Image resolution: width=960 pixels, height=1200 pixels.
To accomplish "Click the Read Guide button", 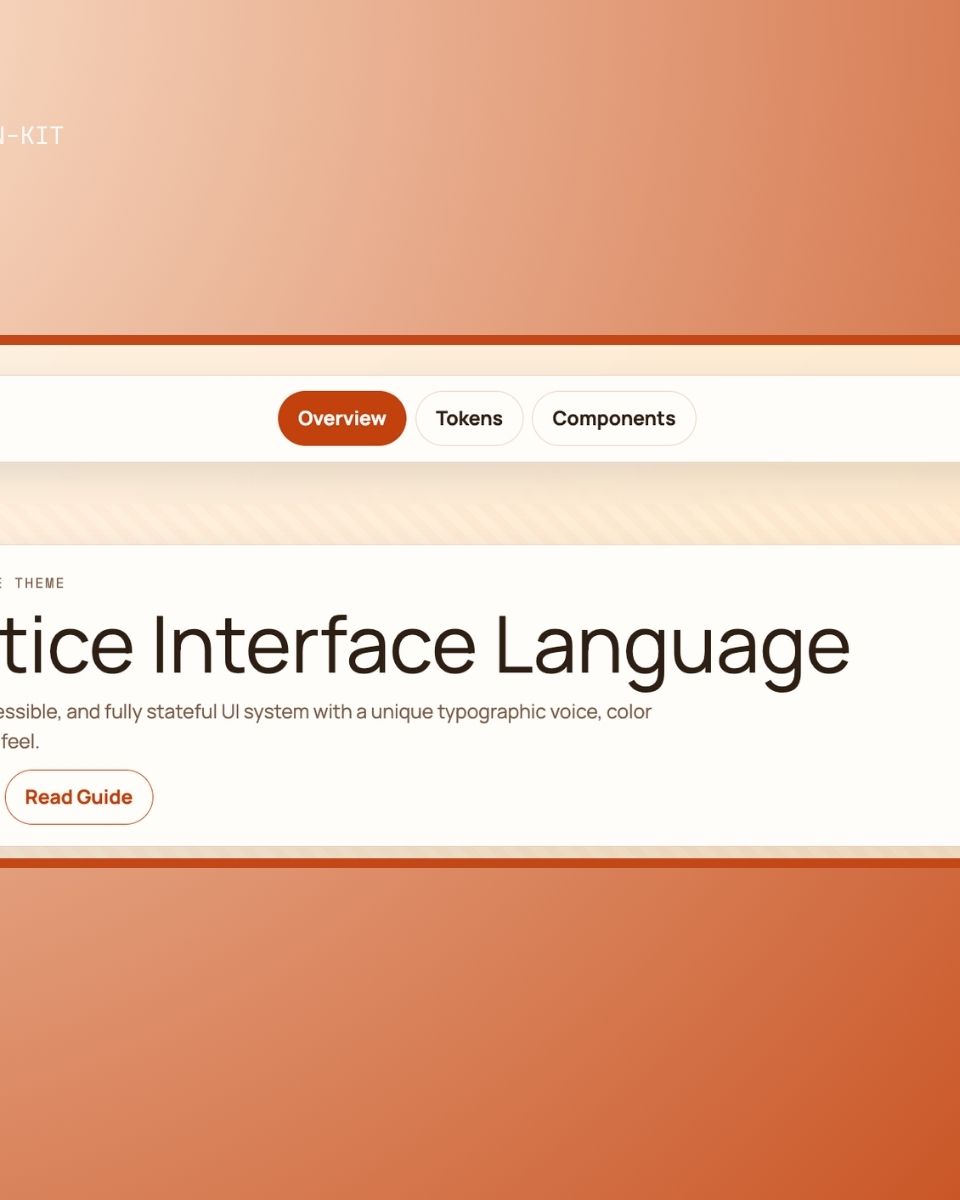I will (x=79, y=797).
